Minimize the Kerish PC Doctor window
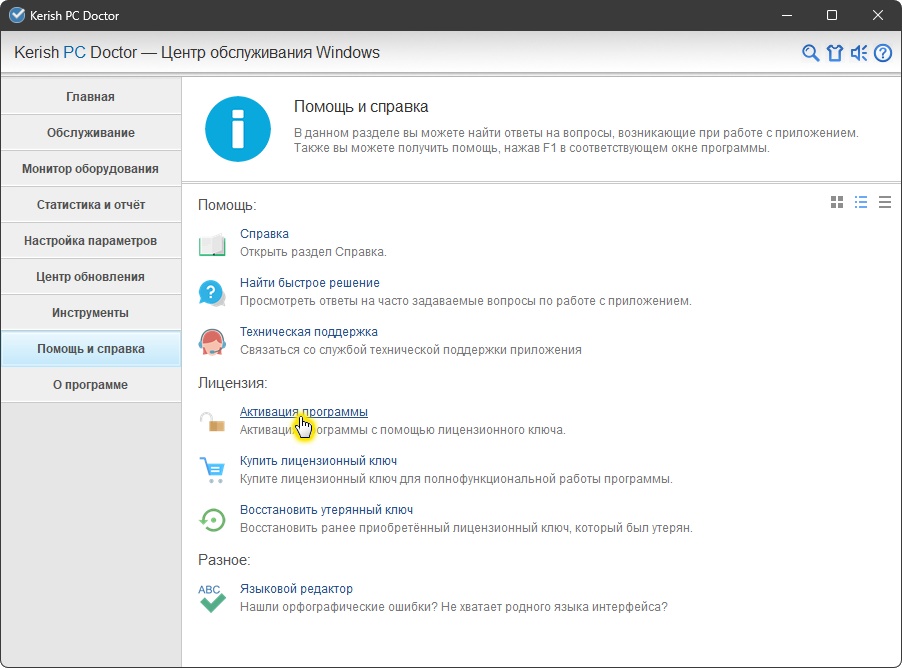 [x=787, y=16]
